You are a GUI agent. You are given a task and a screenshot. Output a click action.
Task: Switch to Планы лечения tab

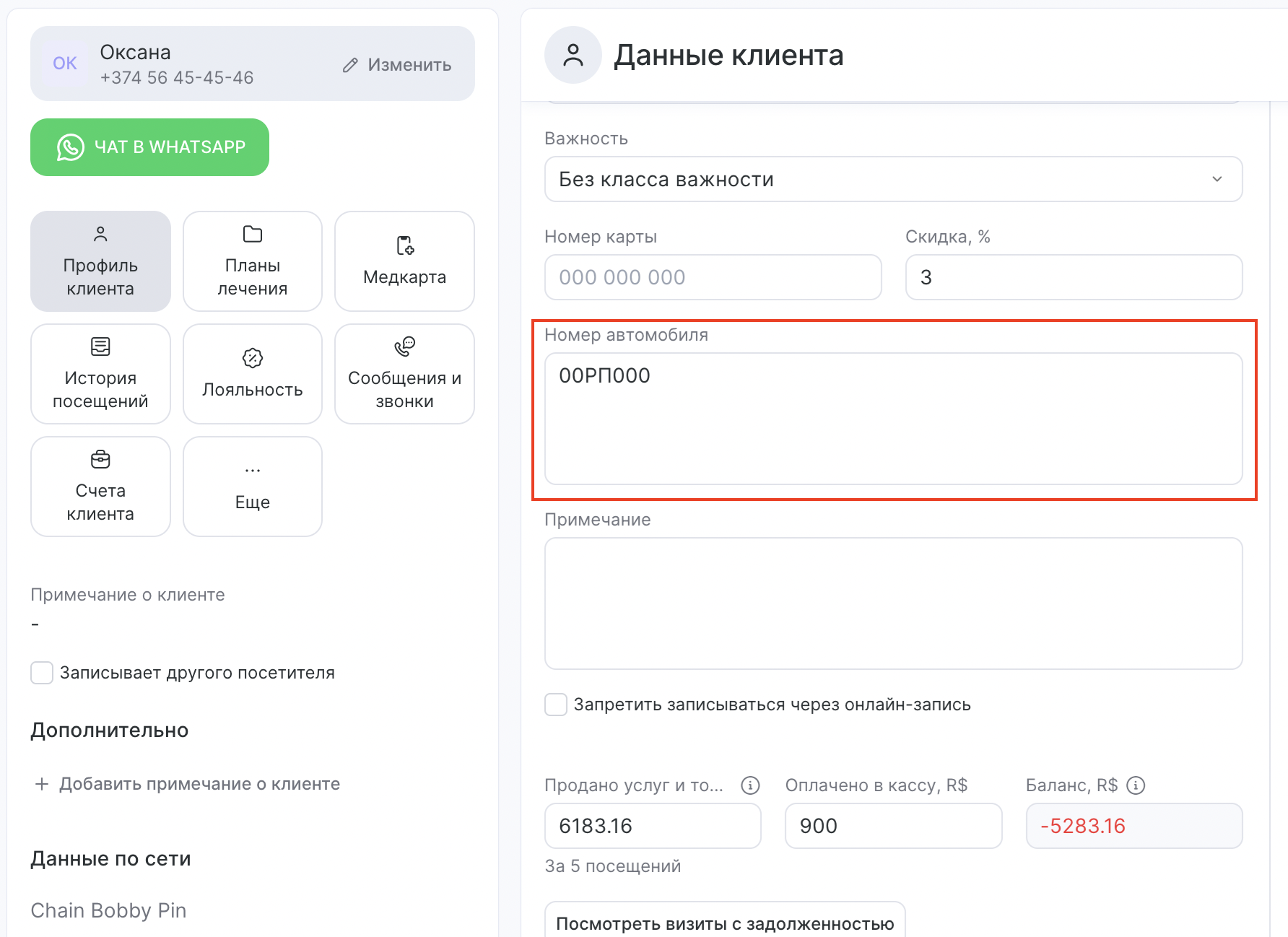coord(252,261)
